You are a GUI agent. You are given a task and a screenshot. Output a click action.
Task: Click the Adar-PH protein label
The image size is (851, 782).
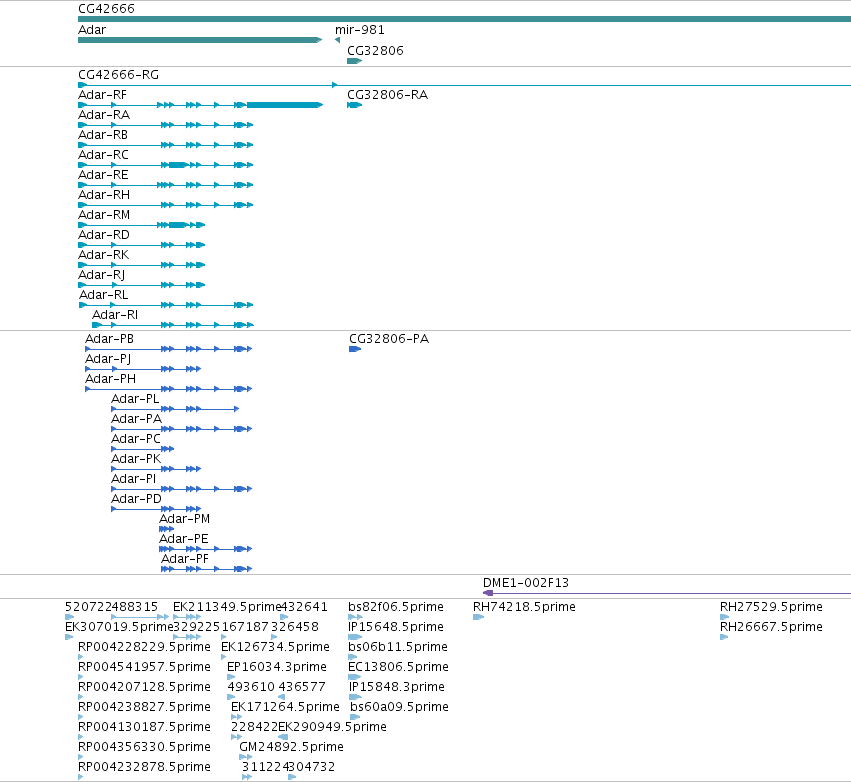111,379
